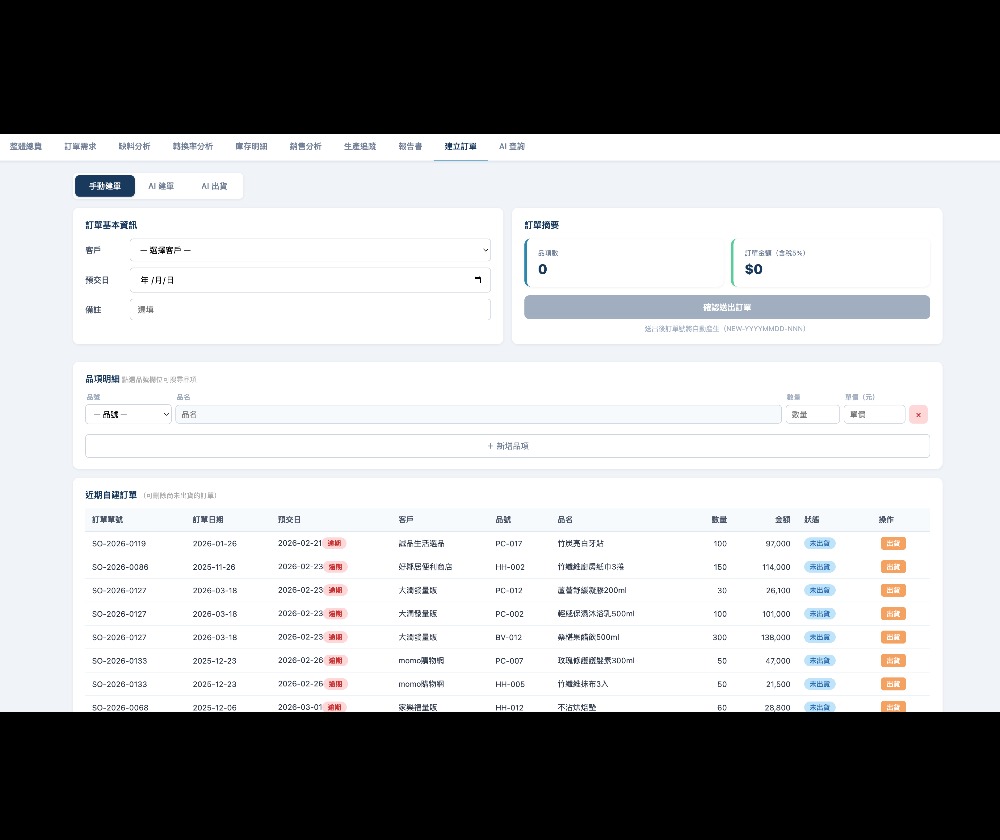The image size is (1000, 840).
Task: Click the 未出貨 status badge for HH-002
Action: point(820,567)
